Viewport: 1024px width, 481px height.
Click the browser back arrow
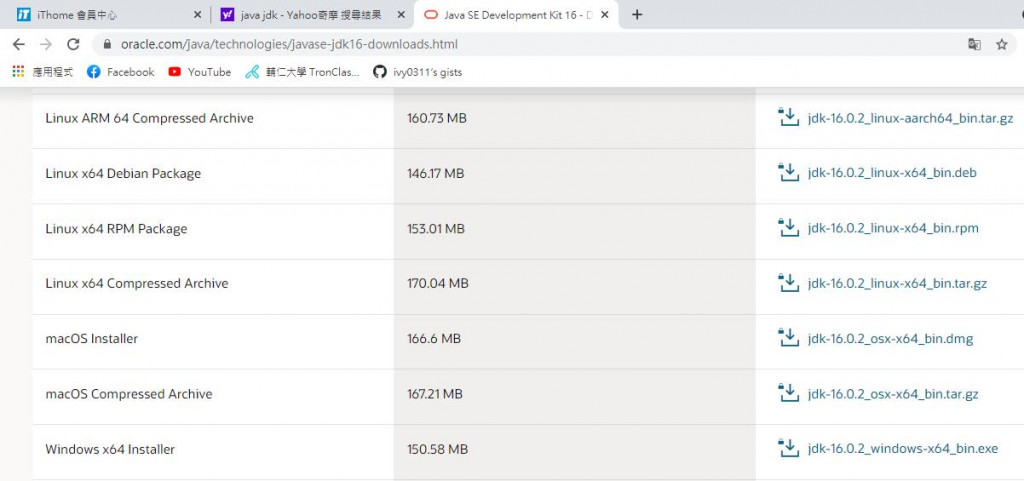pyautogui.click(x=18, y=44)
